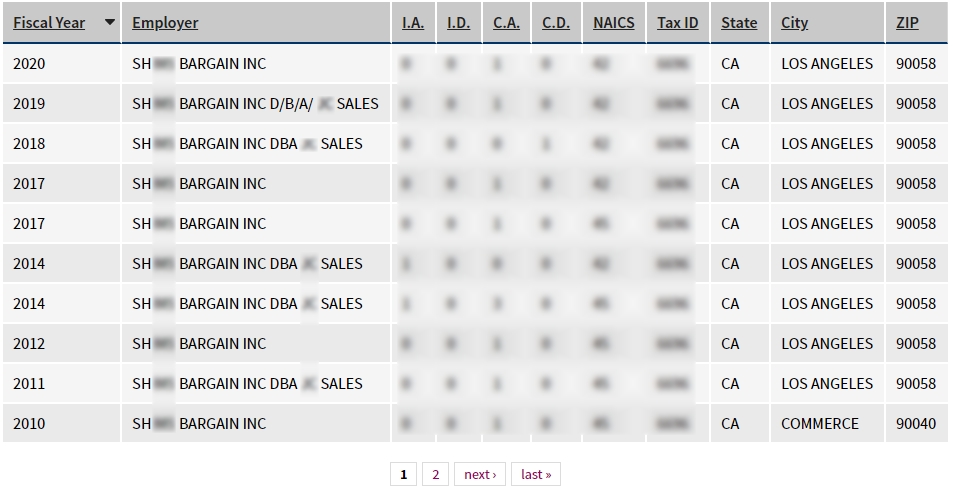
Task: Sort by I.D. column header
Action: (x=458, y=22)
